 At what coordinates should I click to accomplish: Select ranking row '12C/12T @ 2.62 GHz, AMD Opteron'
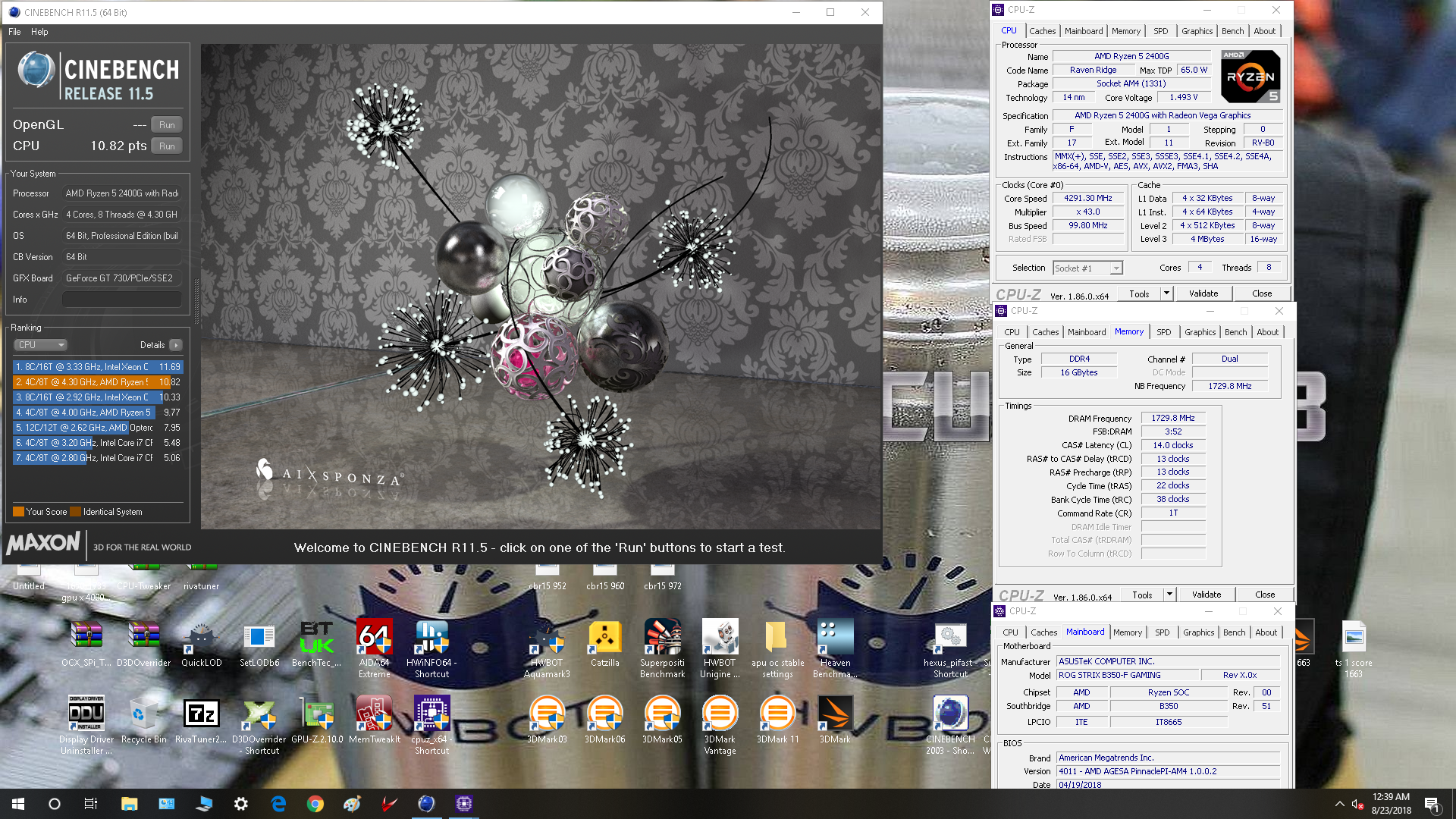(98, 428)
